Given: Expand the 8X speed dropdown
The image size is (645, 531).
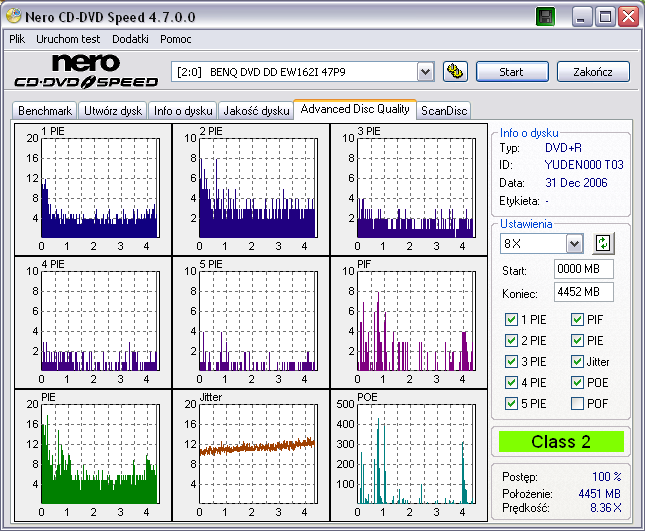Looking at the screenshot, I should pyautogui.click(x=574, y=244).
